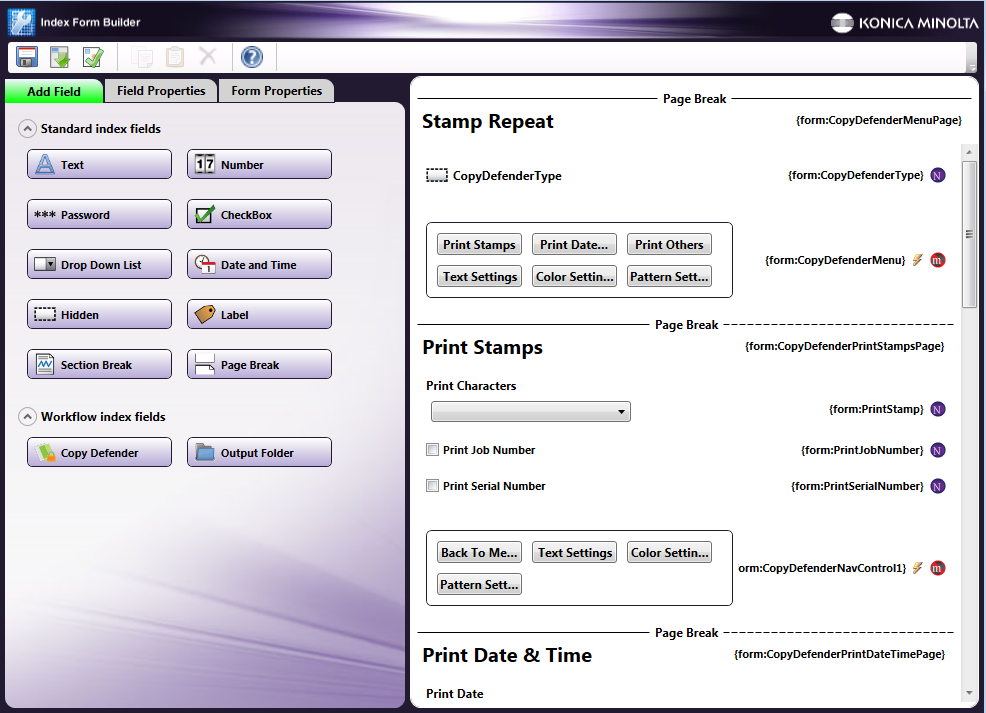Select the {form:CopyDefenderMenuPage} tag
The height and width of the screenshot is (713, 986).
[879, 120]
